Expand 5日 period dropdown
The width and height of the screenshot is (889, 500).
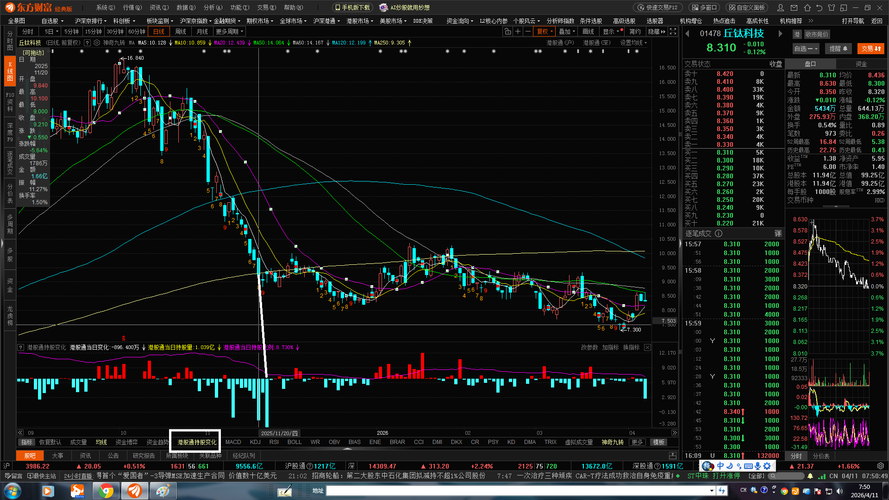52,32
